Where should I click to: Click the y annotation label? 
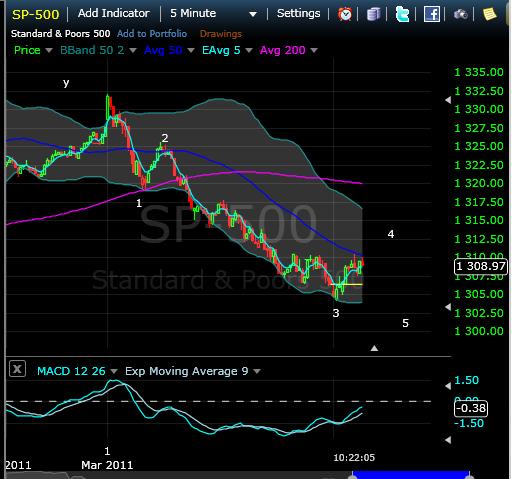tap(66, 83)
